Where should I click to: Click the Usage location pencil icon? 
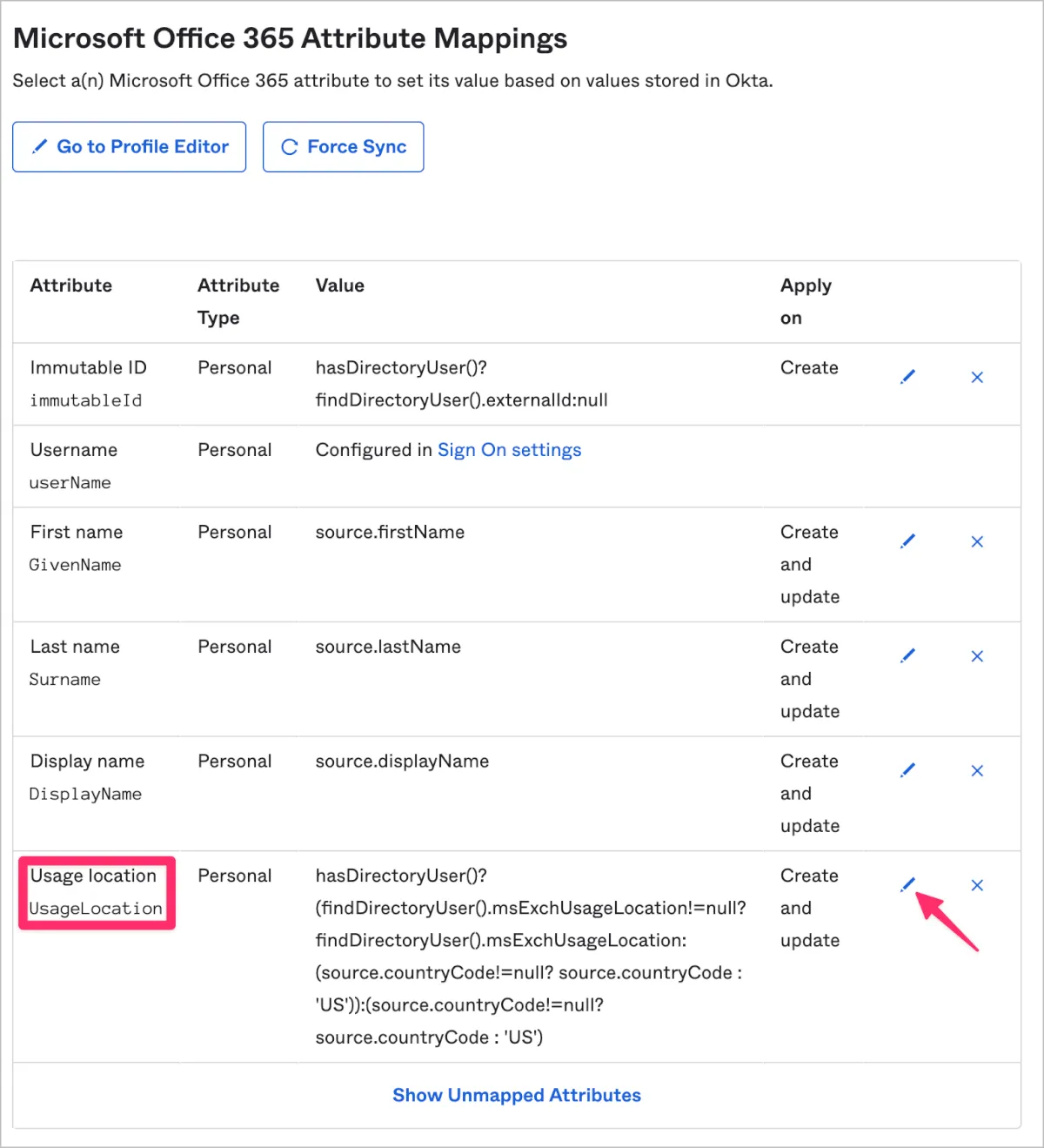coord(907,885)
